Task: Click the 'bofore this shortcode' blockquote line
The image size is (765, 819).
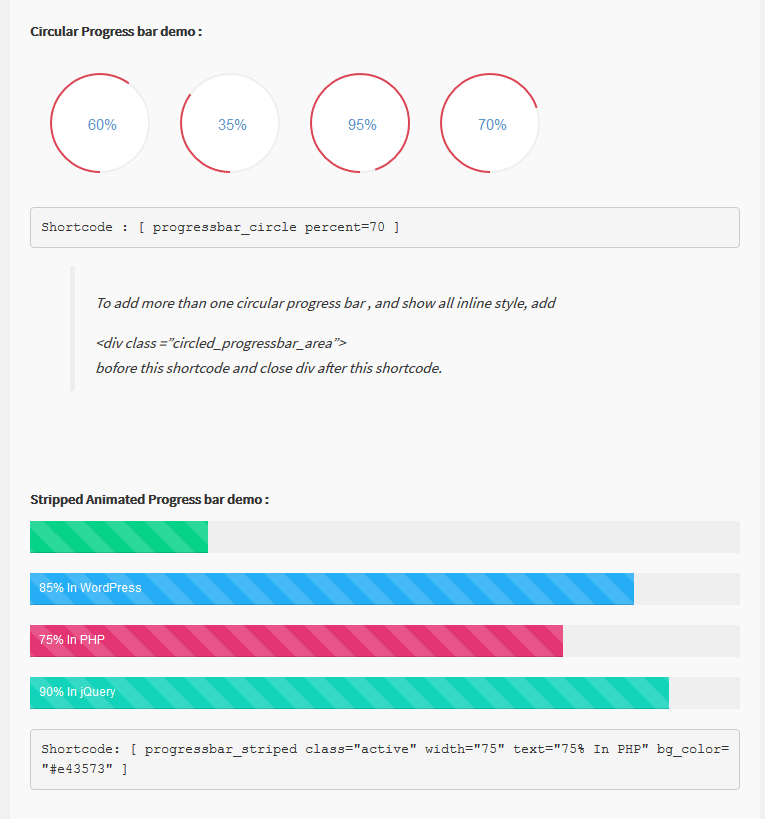Action: pyautogui.click(x=269, y=368)
